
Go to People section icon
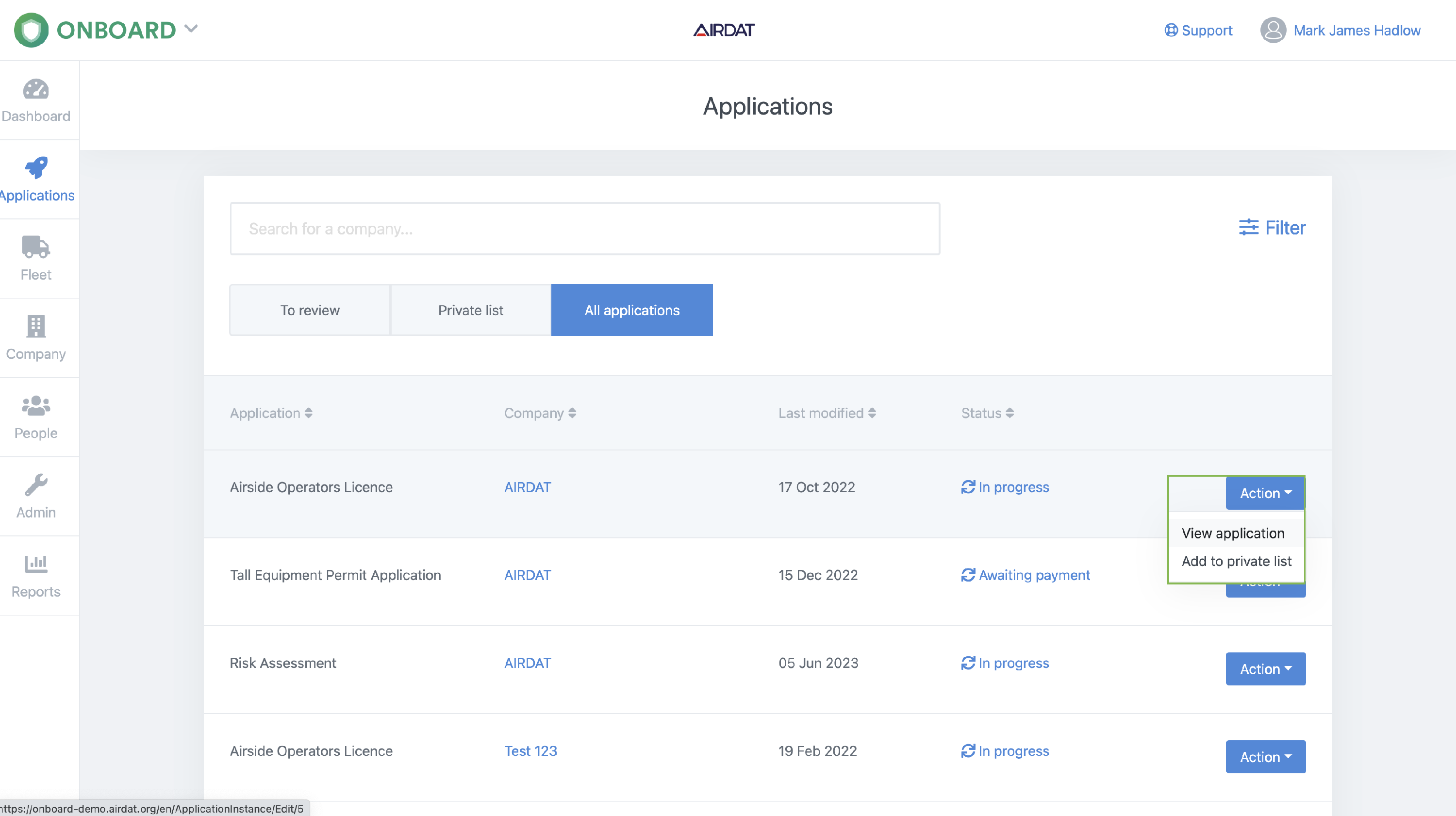pos(35,405)
